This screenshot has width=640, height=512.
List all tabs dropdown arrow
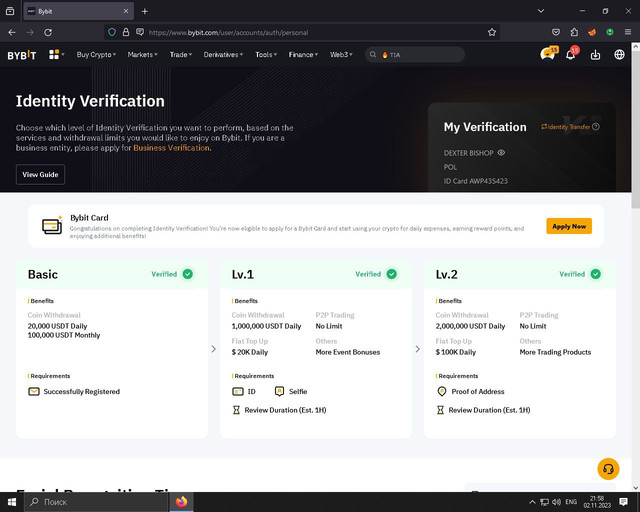click(x=541, y=11)
